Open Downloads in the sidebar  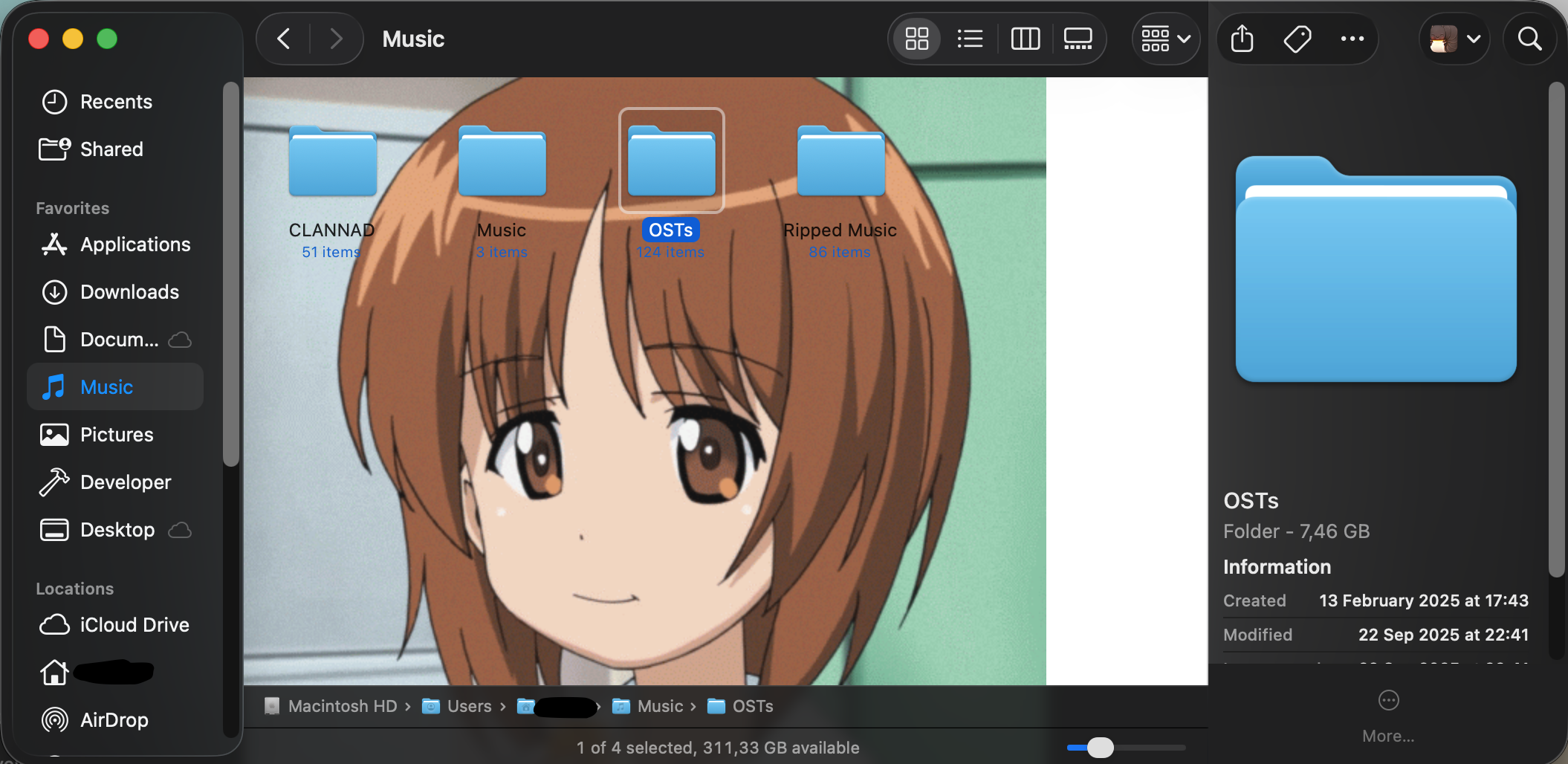pos(116,292)
